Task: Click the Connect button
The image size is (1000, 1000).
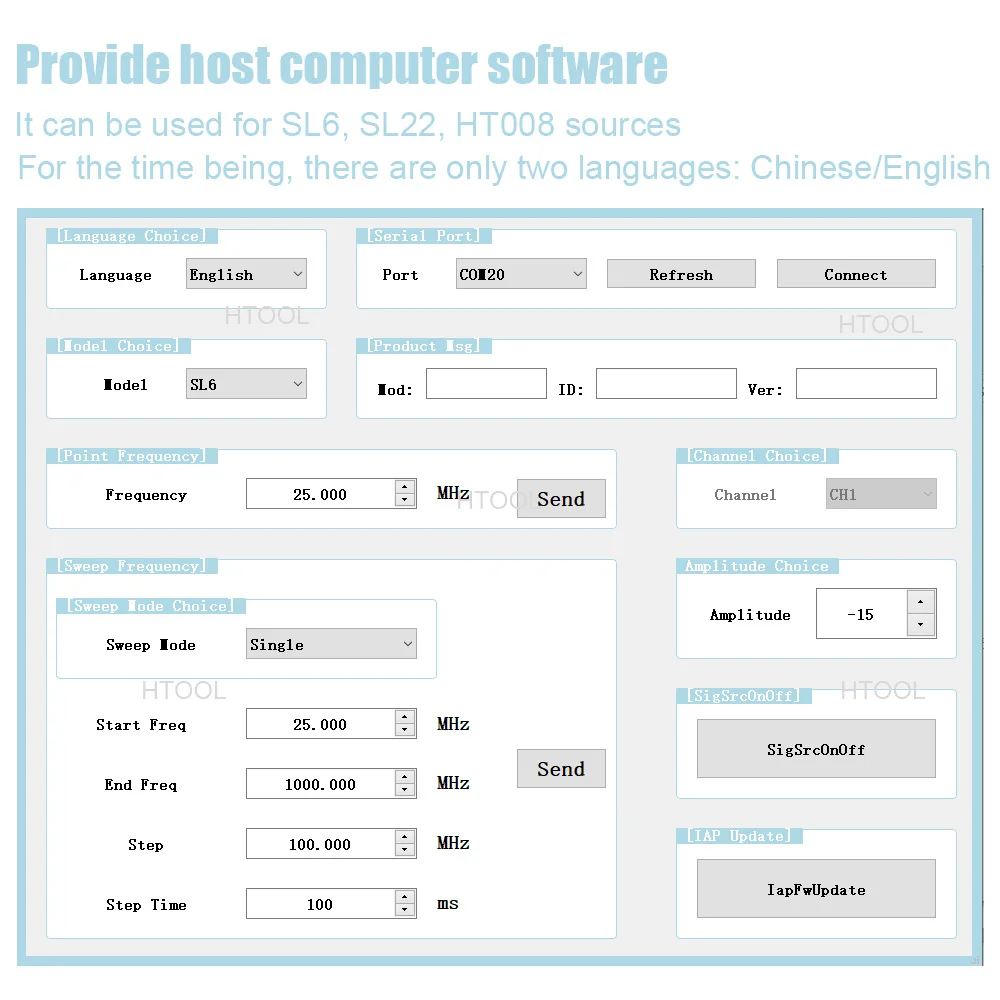Action: click(x=856, y=274)
